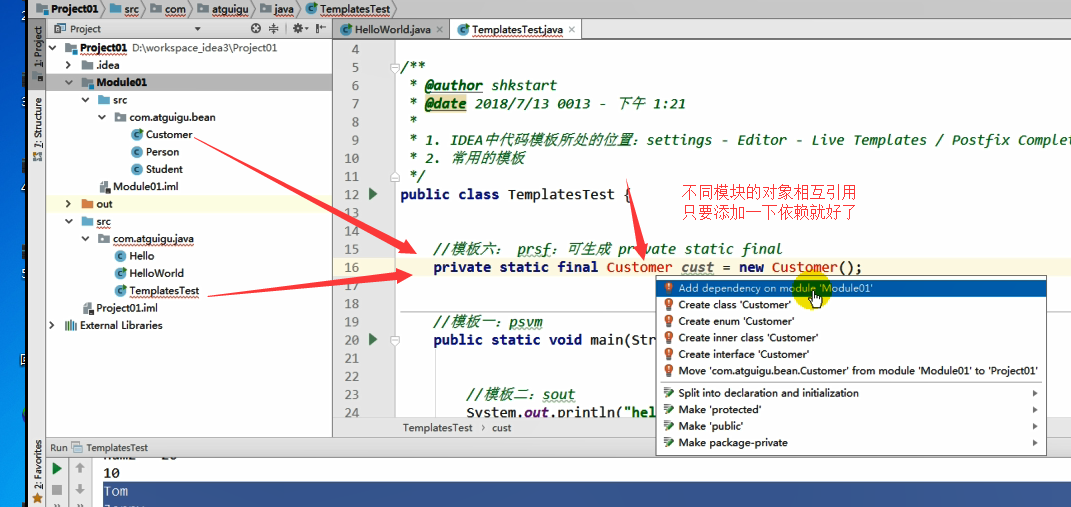Click the green Run button in Run panel
Viewport: 1071px width, 507px height.
(x=57, y=469)
